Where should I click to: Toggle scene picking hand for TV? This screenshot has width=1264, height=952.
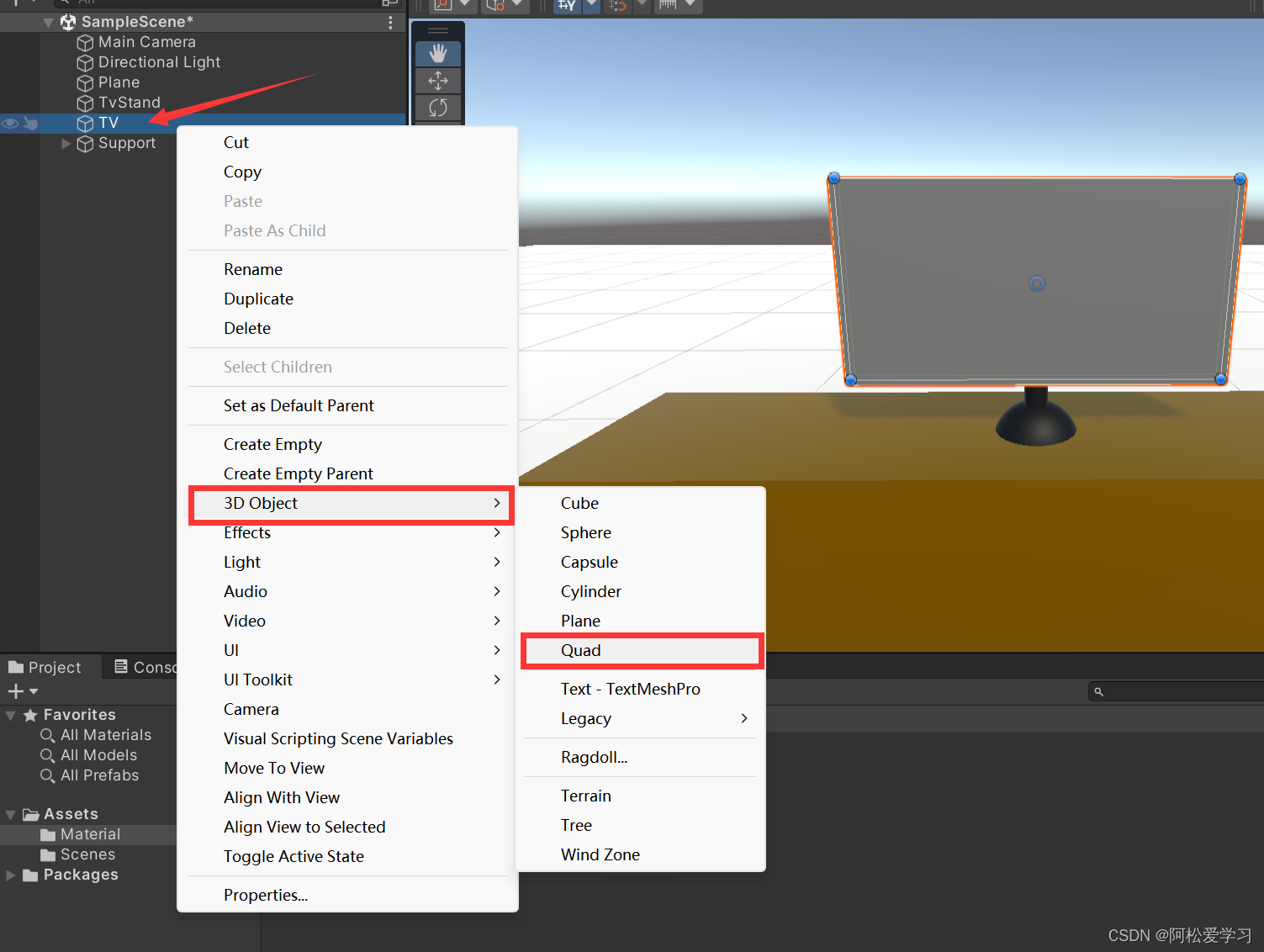coord(30,123)
